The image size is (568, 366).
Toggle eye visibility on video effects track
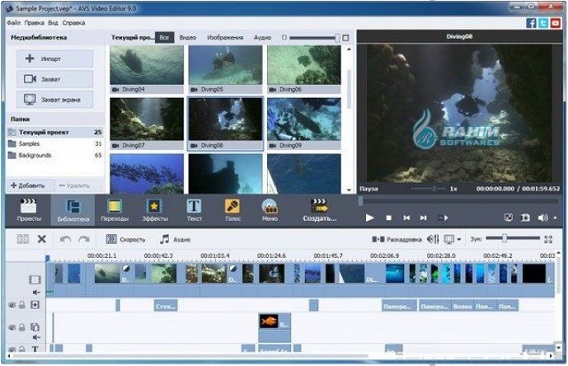click(12, 305)
